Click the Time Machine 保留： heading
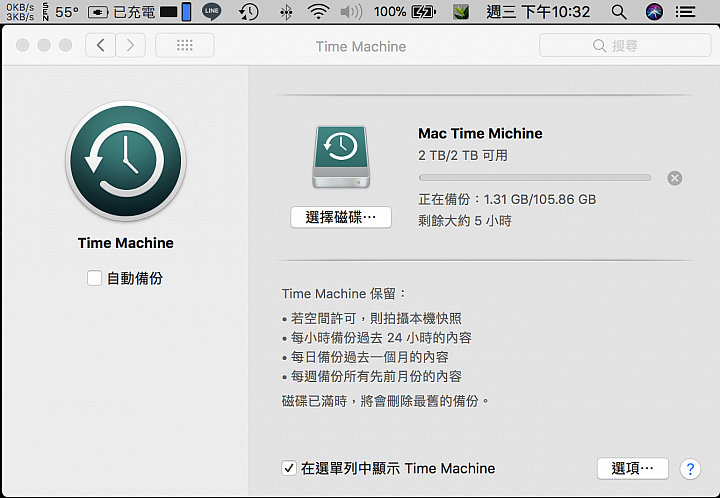This screenshot has width=720, height=498. 344,294
